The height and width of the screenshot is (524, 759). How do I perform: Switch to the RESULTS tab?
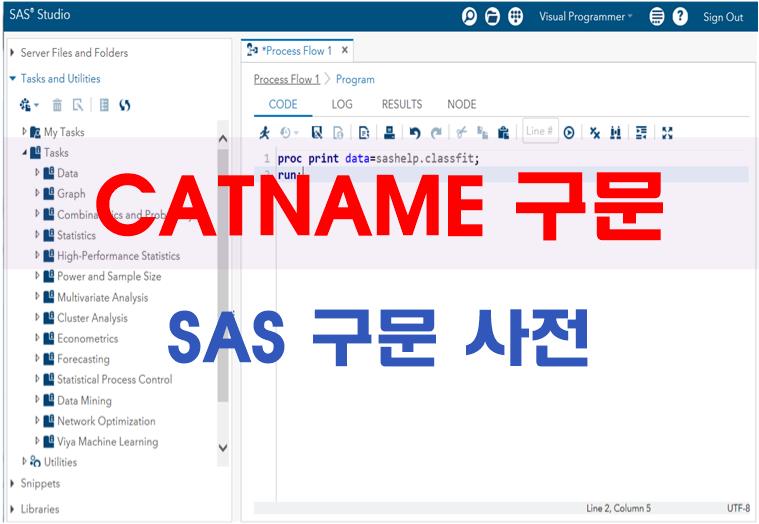click(x=402, y=104)
